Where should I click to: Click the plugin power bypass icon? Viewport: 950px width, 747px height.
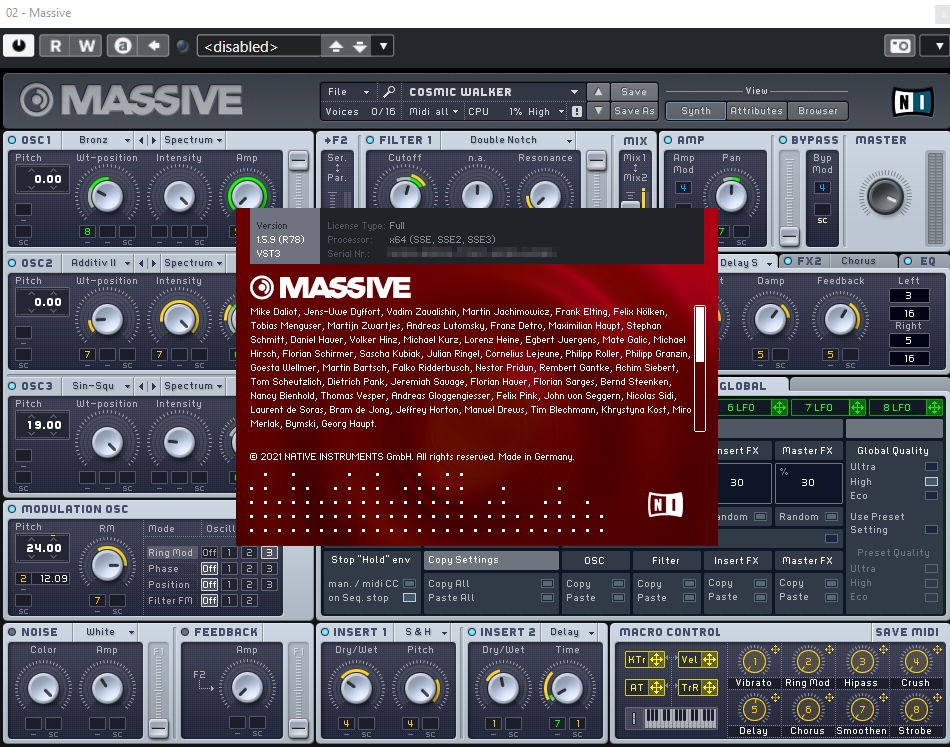tap(19, 46)
